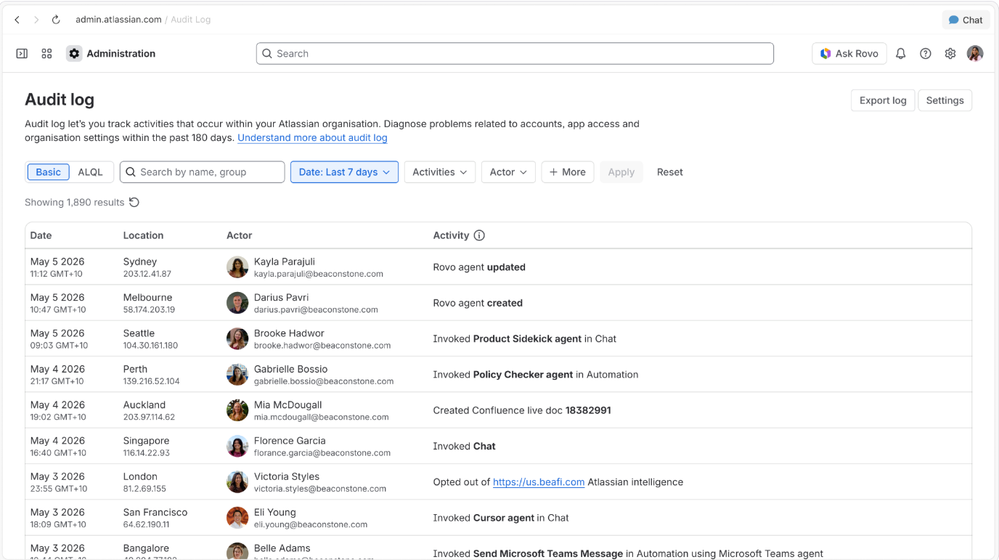
Task: Click the Actor column header
Action: click(x=240, y=236)
